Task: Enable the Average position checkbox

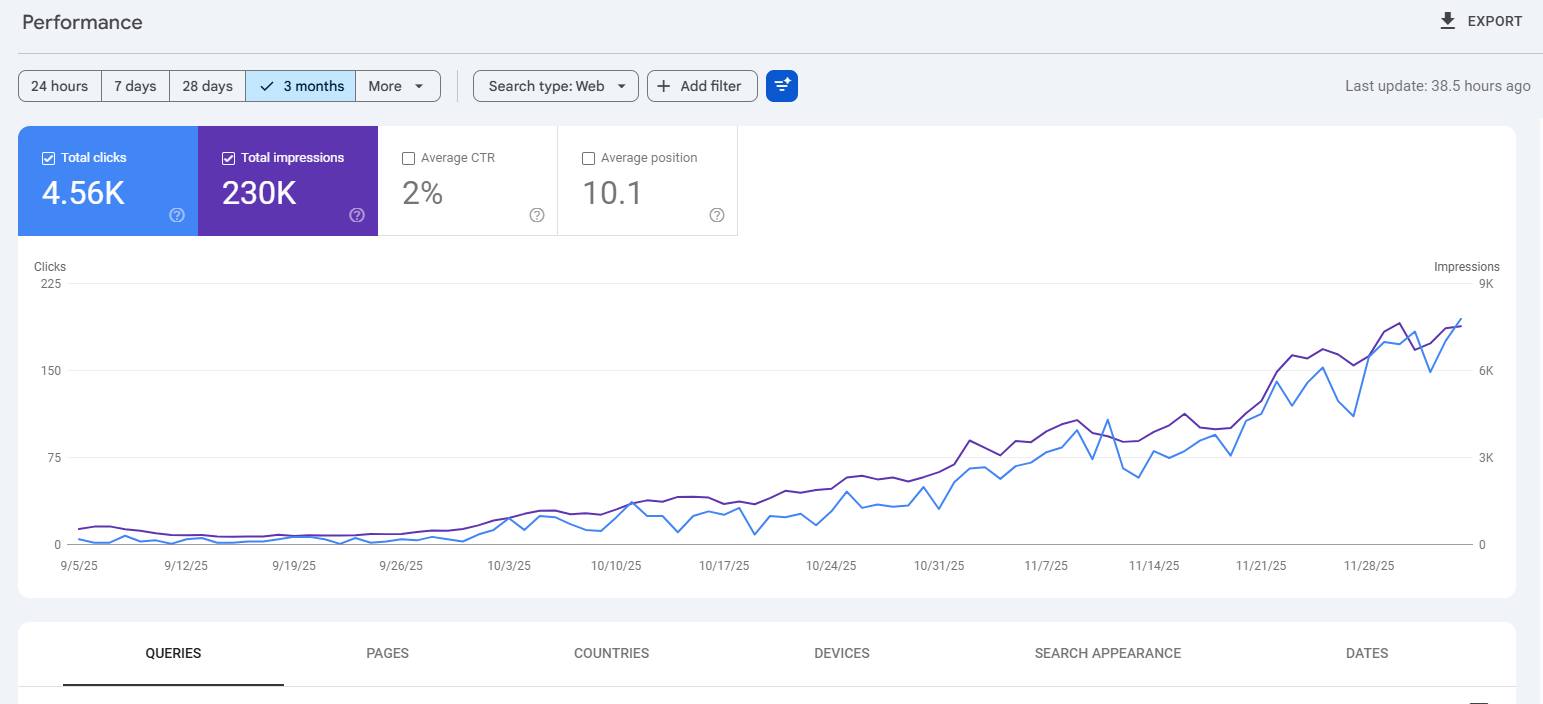Action: point(588,158)
